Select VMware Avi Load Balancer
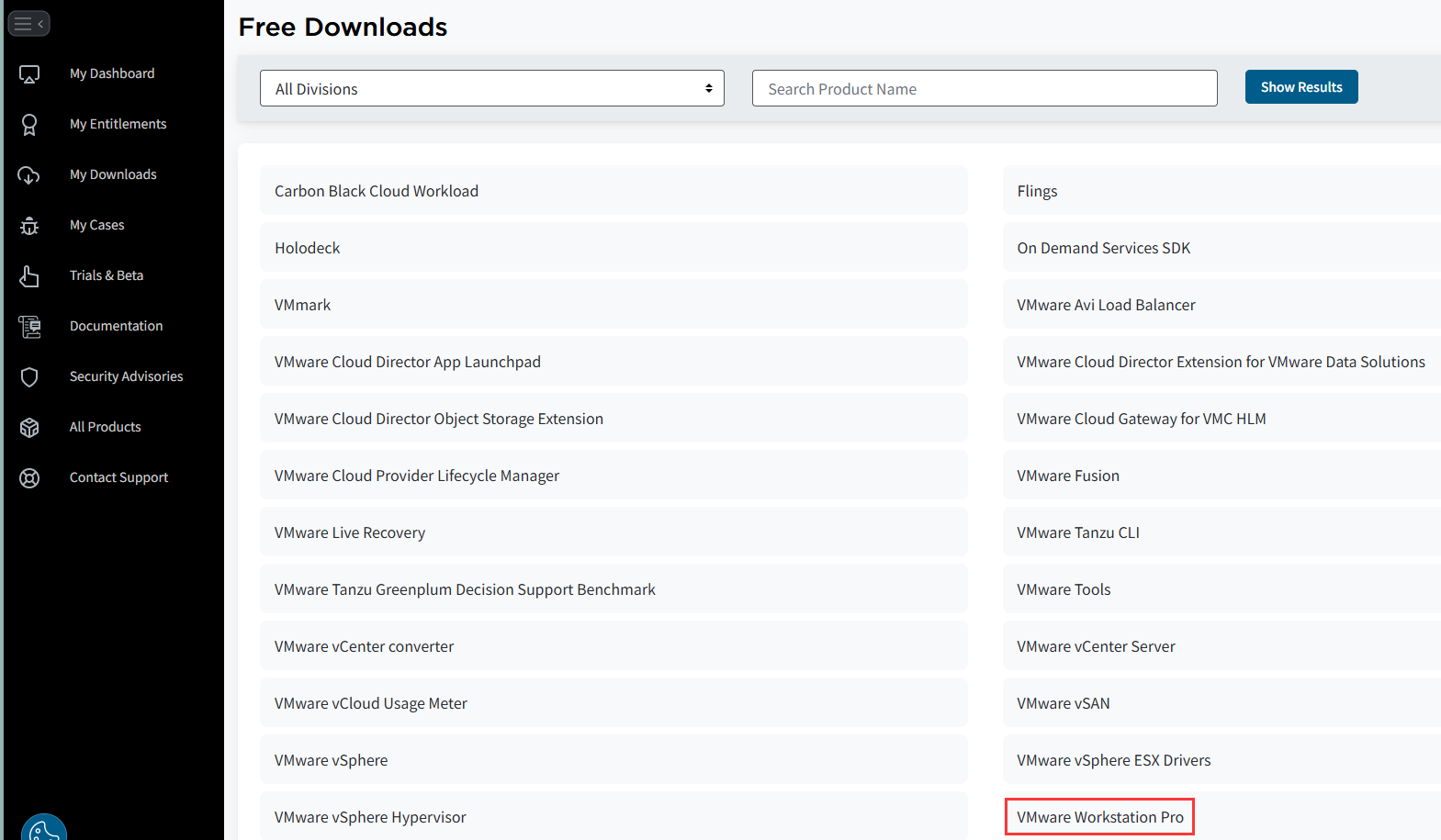Viewport: 1441px width, 840px height. [x=1221, y=304]
